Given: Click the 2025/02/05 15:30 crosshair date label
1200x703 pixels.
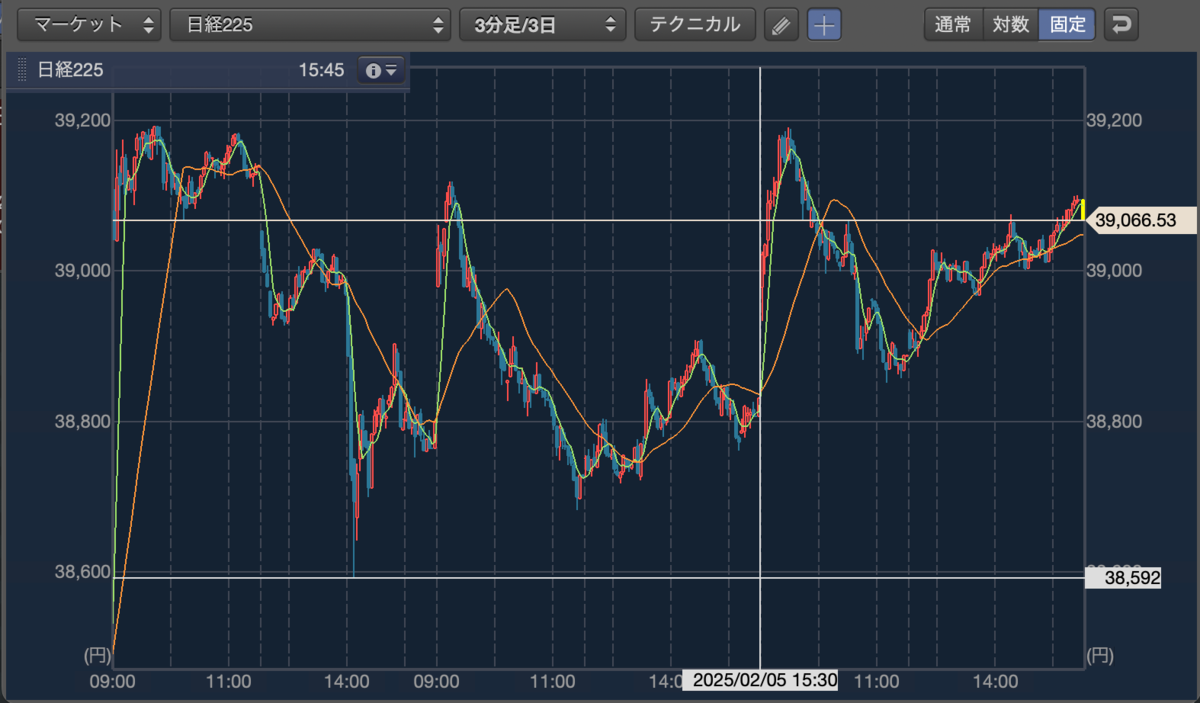Looking at the screenshot, I should 760,681.
